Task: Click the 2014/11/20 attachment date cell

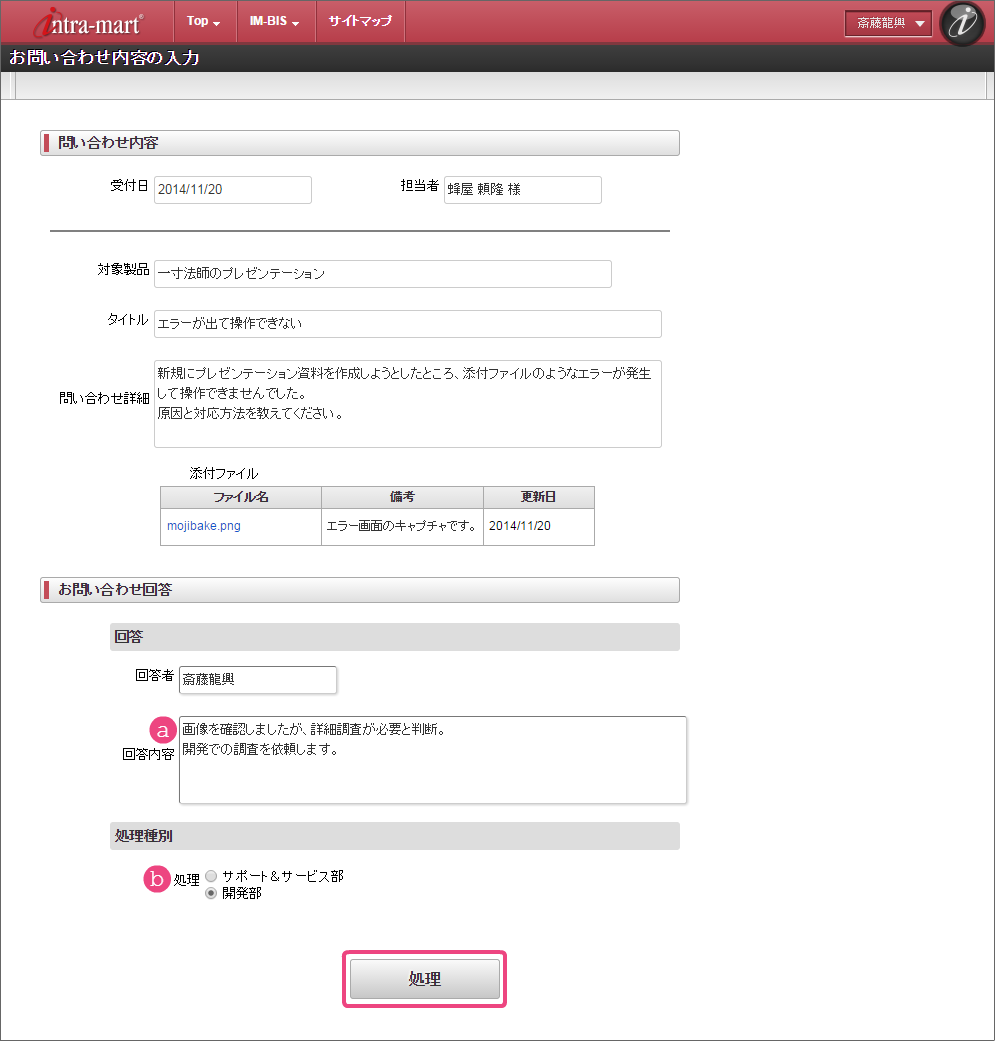Action: (539, 526)
